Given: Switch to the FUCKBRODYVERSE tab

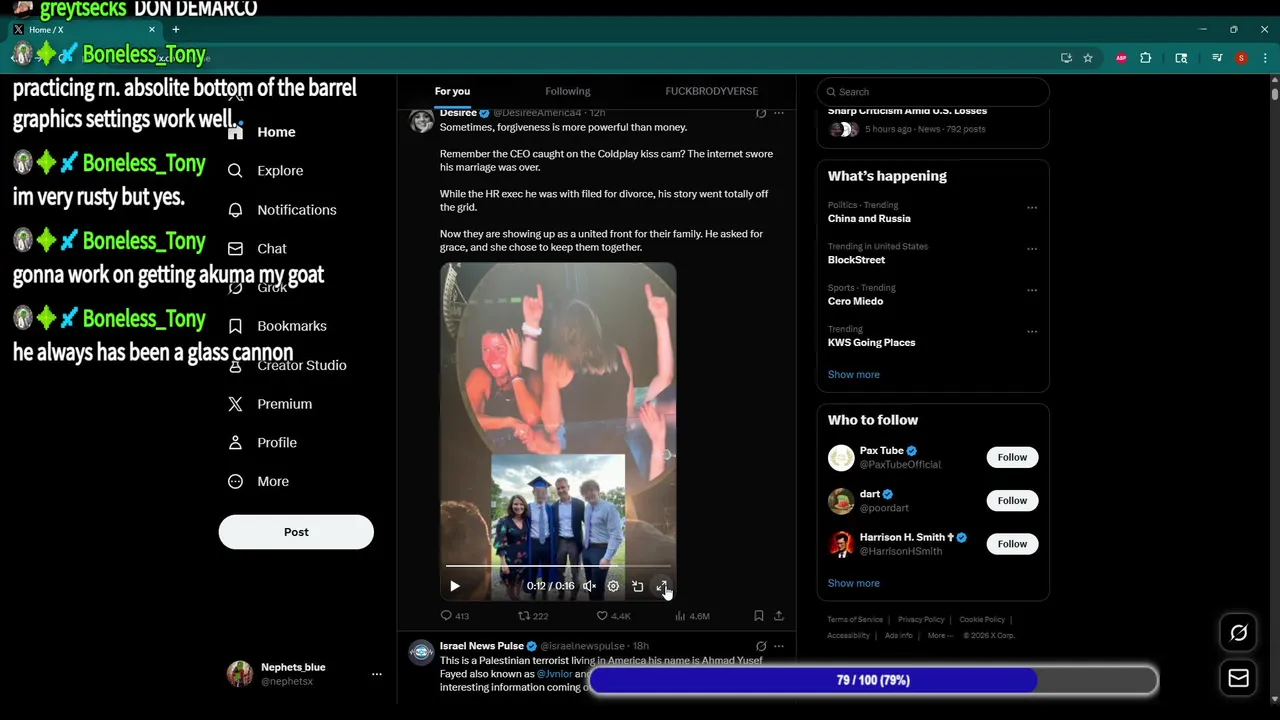Looking at the screenshot, I should point(711,91).
